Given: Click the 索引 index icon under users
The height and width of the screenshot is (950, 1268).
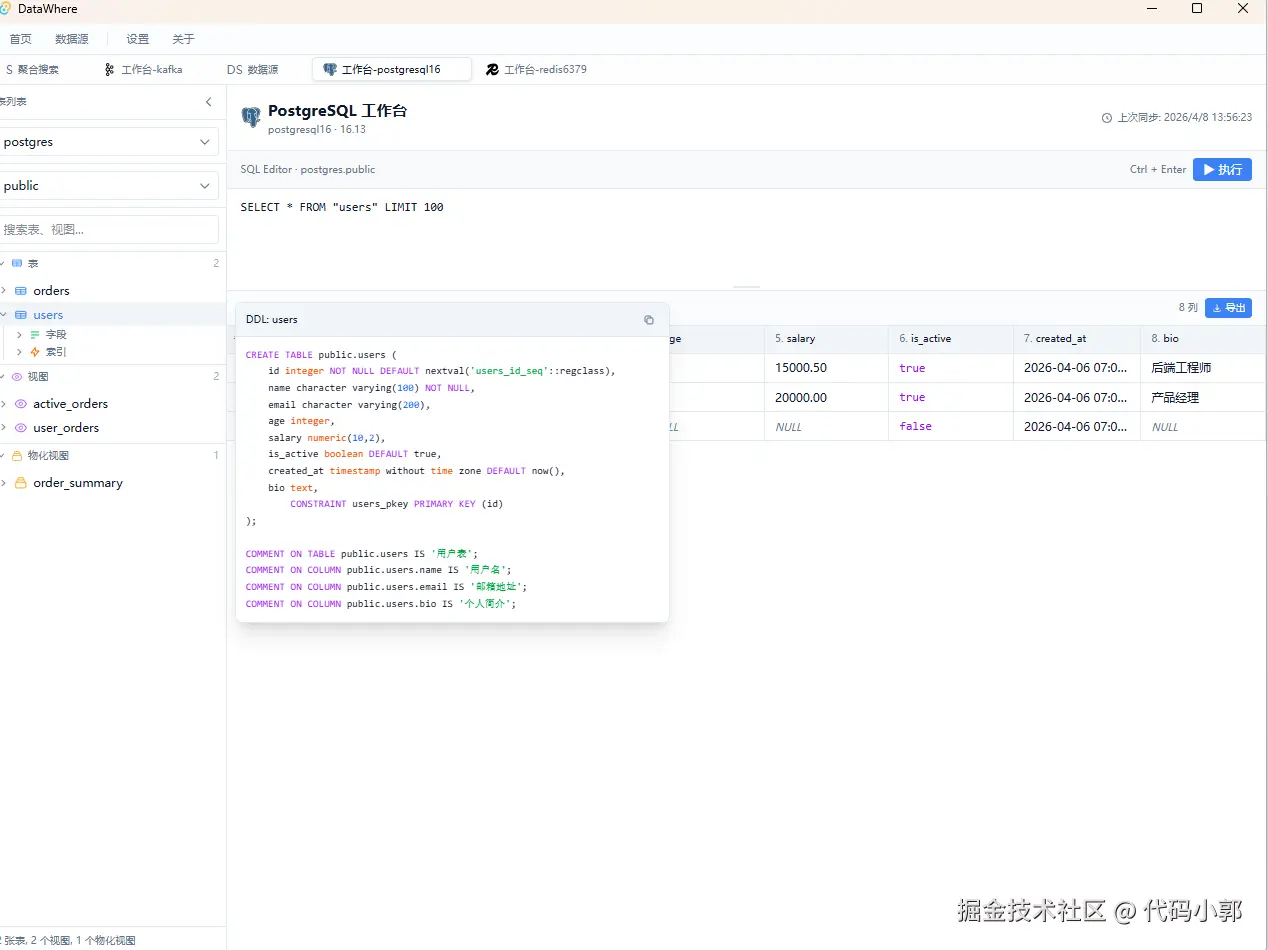Looking at the screenshot, I should pyautogui.click(x=35, y=352).
